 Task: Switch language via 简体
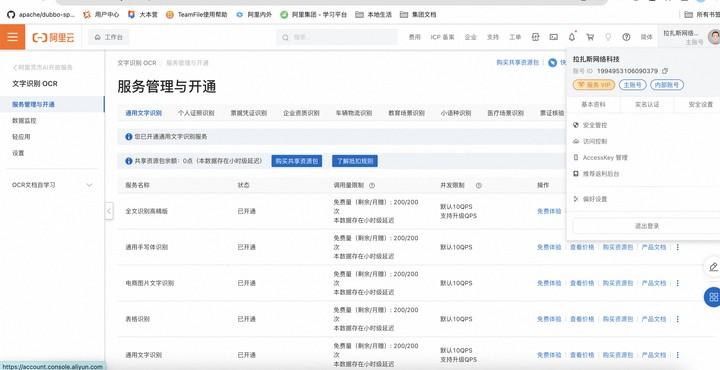(647, 37)
